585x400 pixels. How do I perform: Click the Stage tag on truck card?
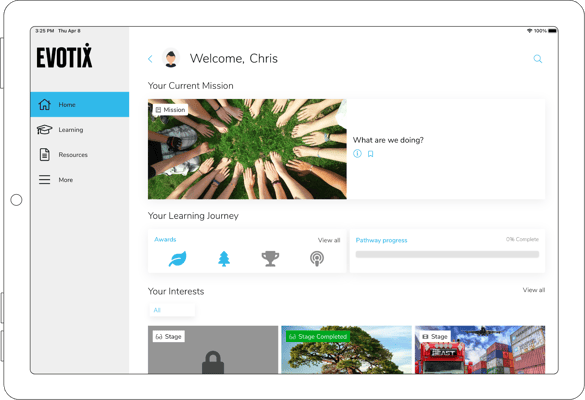click(x=435, y=337)
